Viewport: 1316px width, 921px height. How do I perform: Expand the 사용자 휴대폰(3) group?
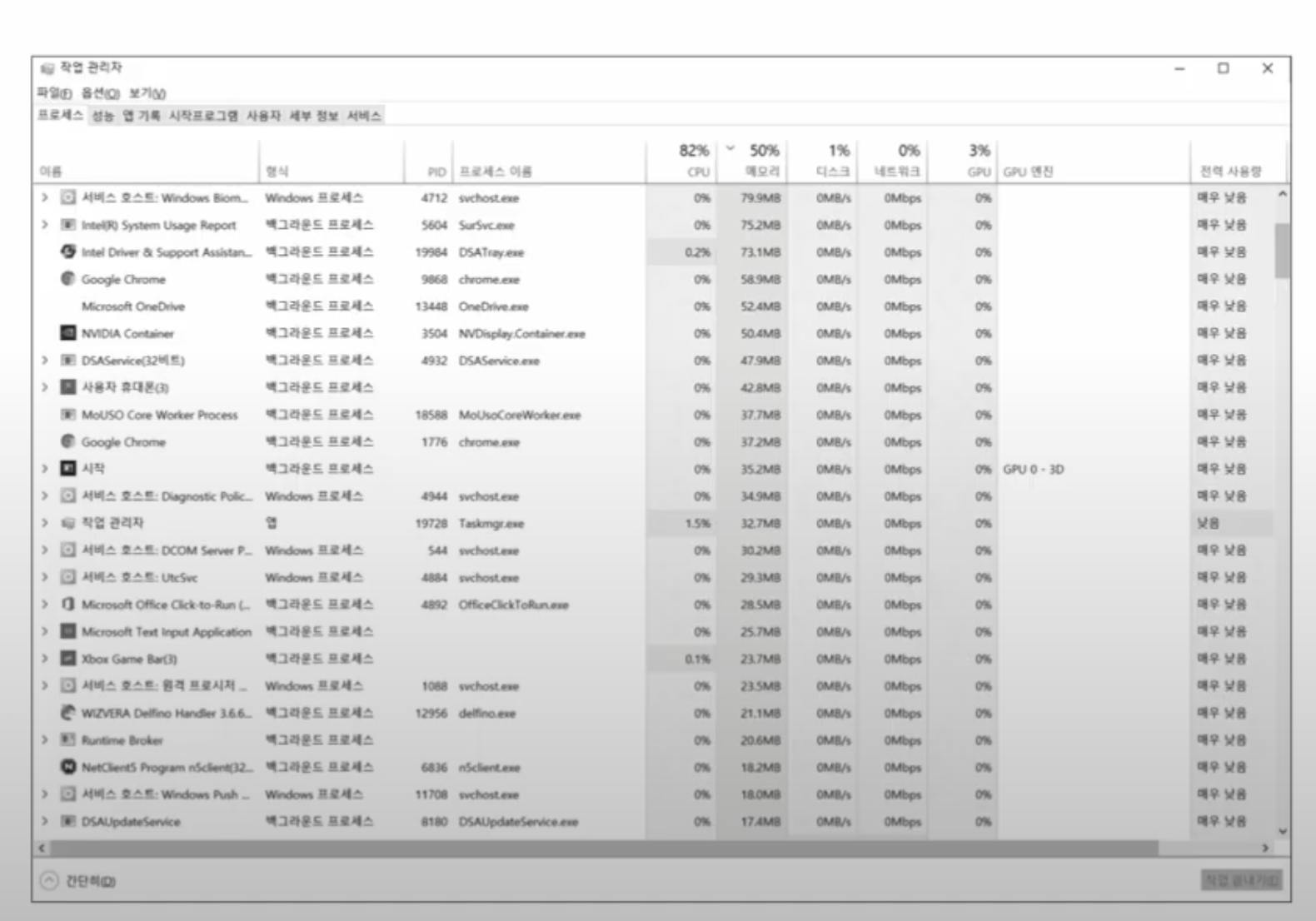point(45,387)
